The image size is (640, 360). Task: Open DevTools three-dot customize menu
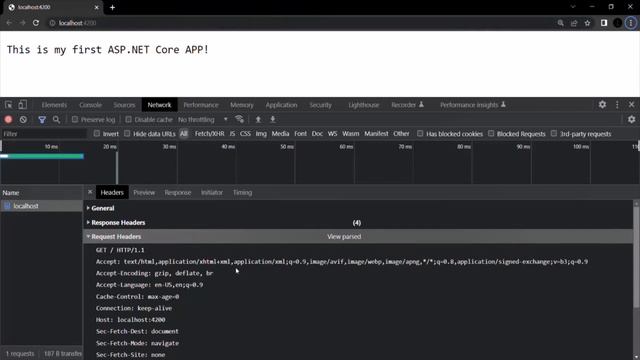(x=617, y=104)
